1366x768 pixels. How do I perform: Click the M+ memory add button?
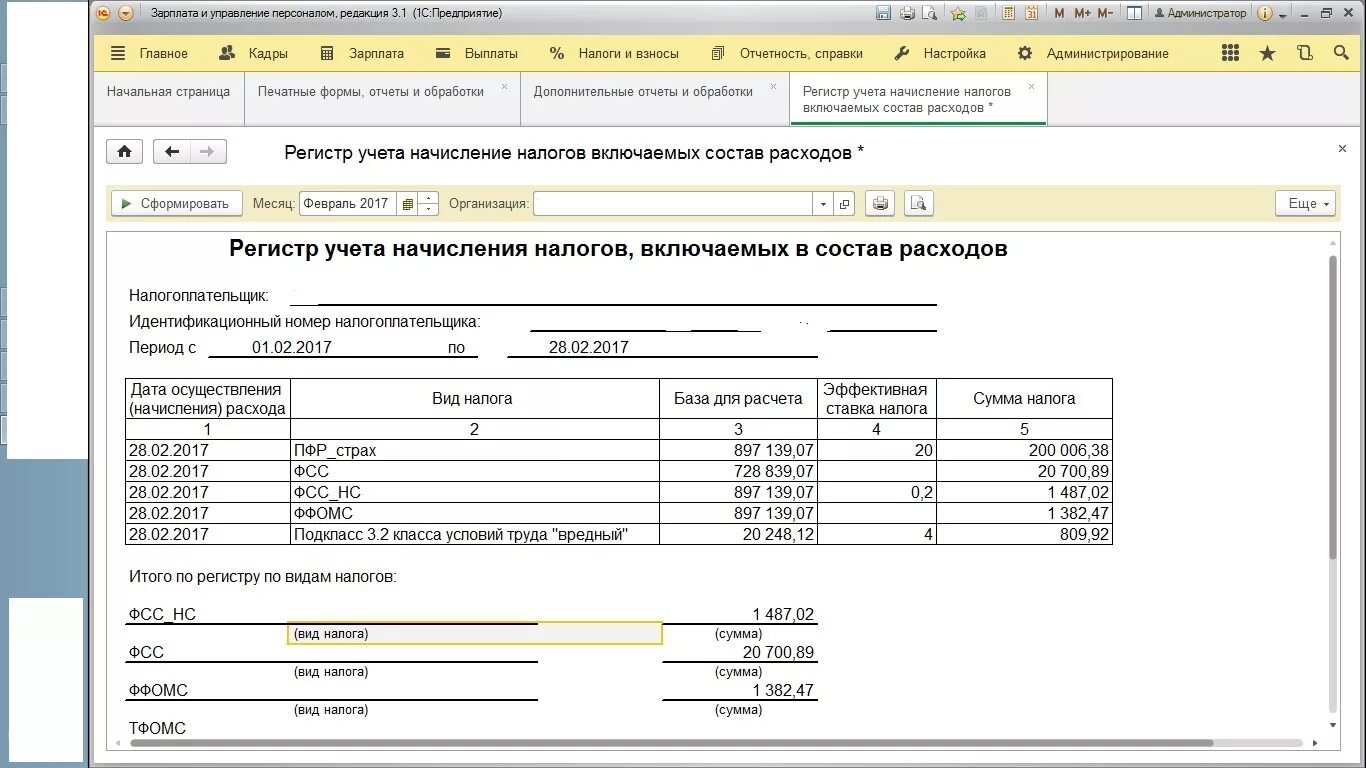point(1082,13)
